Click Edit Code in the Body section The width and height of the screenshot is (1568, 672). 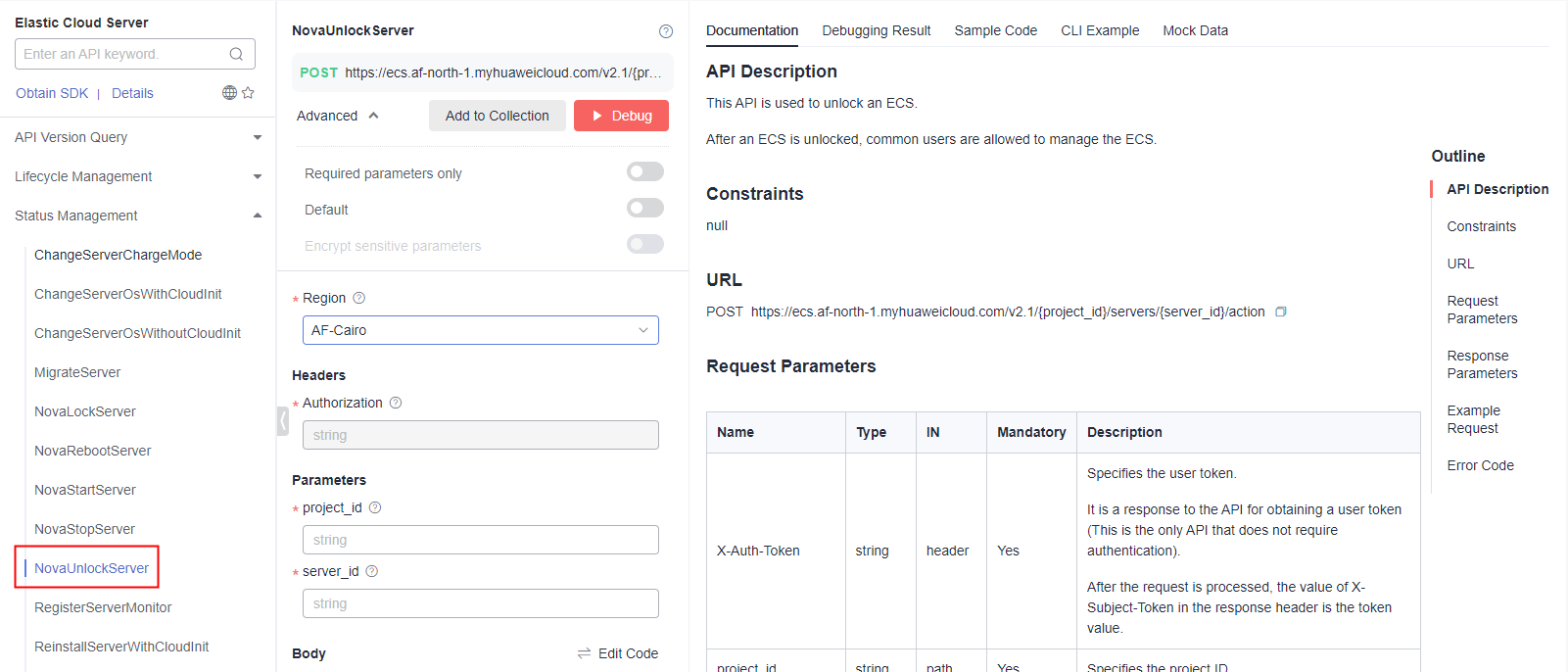click(628, 653)
